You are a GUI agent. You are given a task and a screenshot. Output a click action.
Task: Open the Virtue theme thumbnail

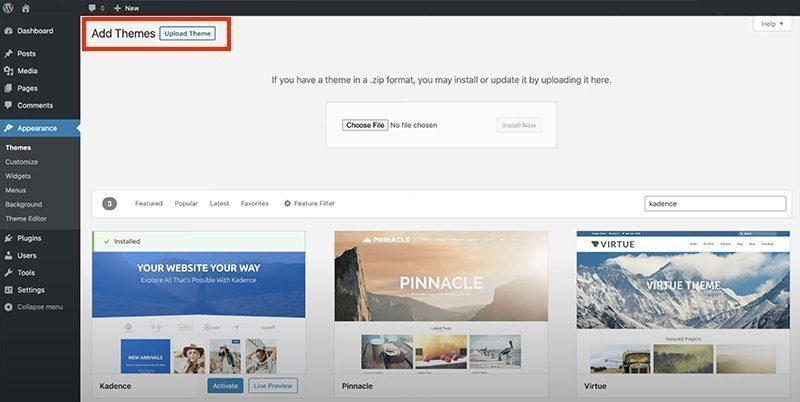pyautogui.click(x=683, y=302)
